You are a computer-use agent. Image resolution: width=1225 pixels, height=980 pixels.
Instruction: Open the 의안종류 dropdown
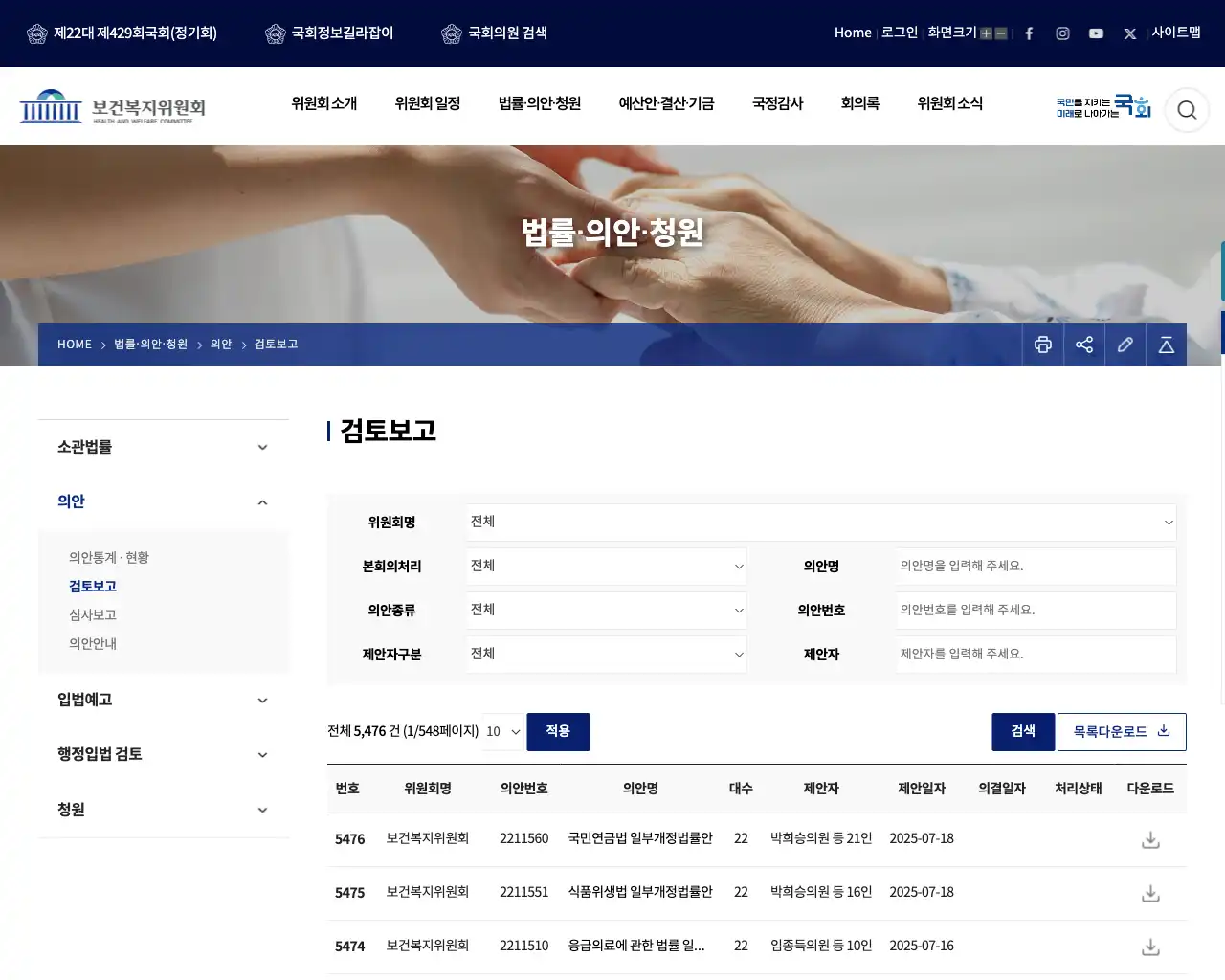pos(607,611)
